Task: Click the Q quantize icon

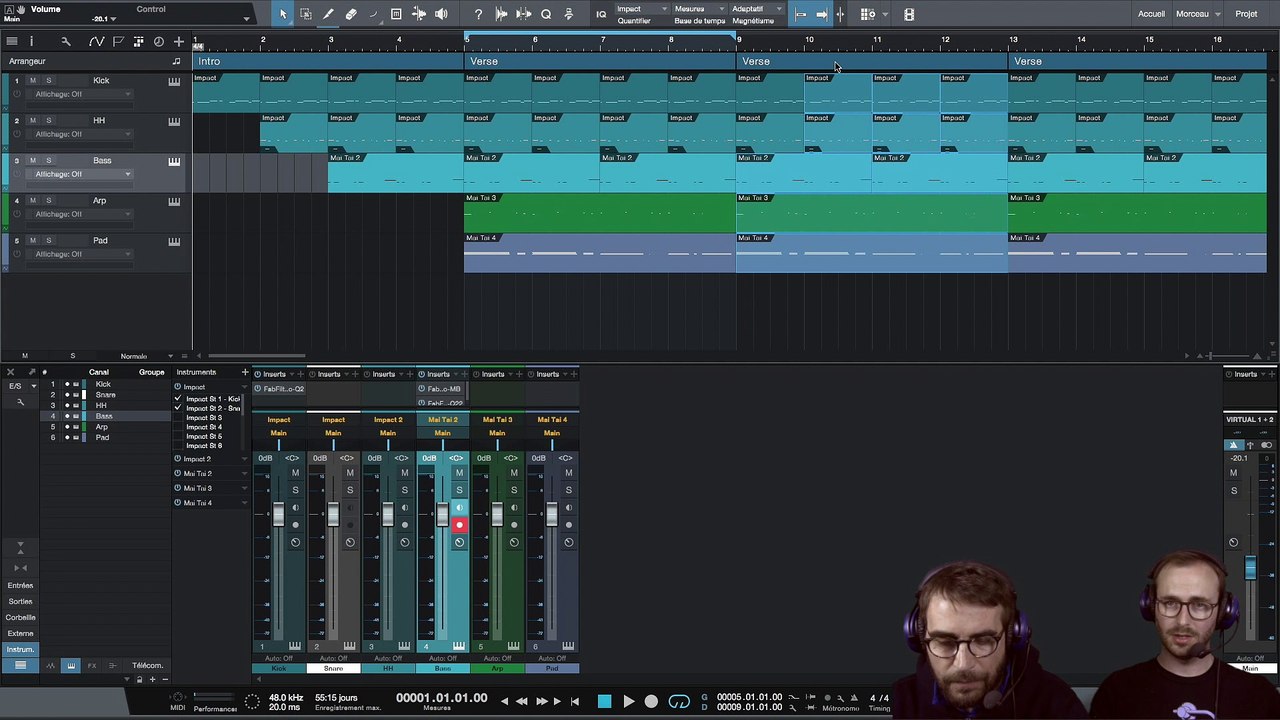Action: tap(546, 14)
